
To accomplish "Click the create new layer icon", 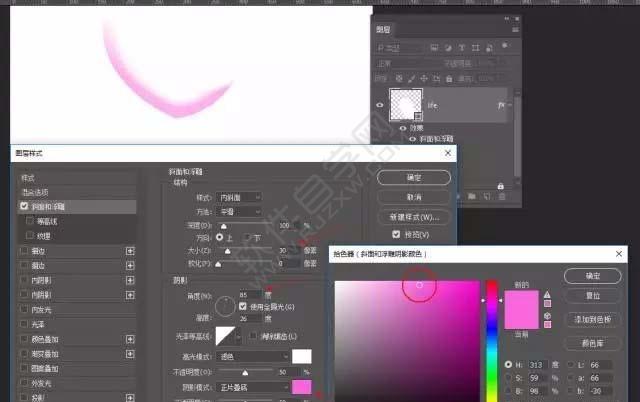I will click(x=487, y=196).
